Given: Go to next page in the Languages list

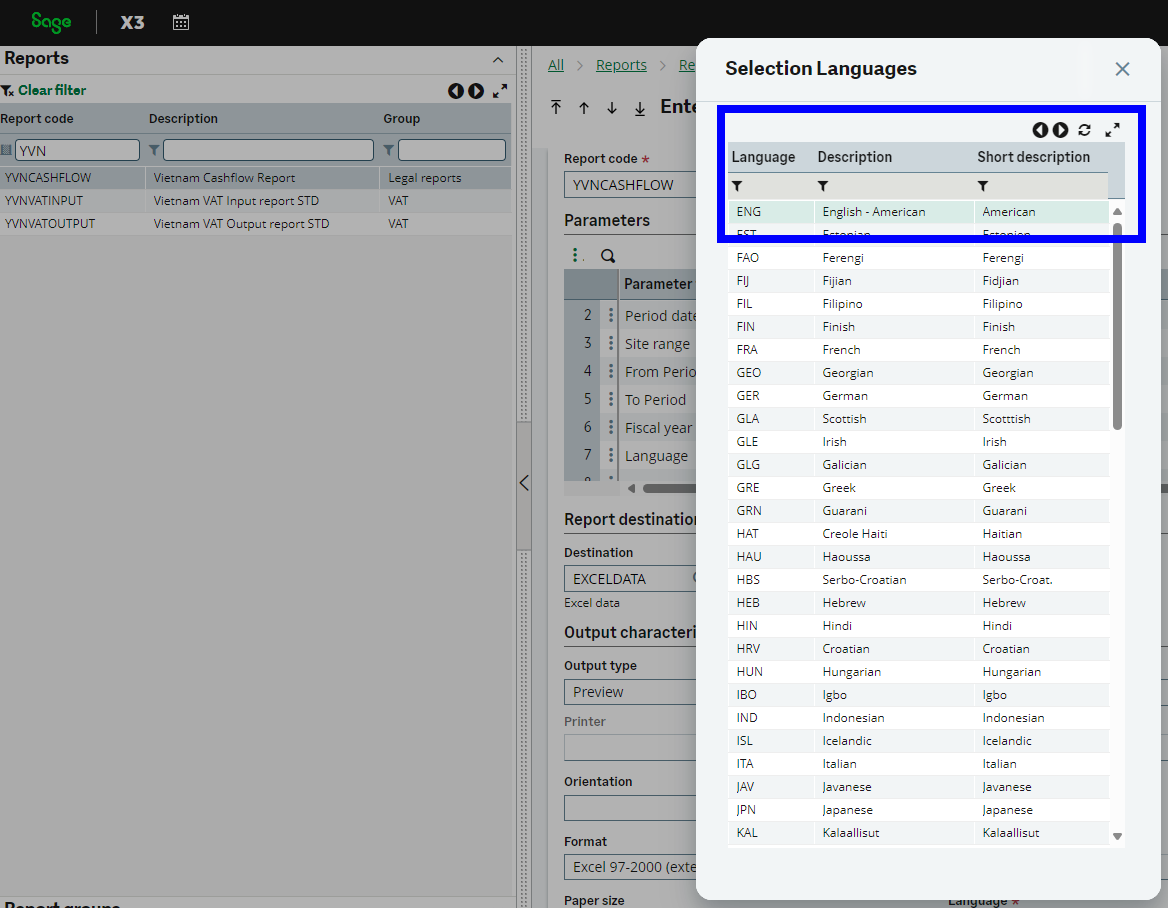Looking at the screenshot, I should pyautogui.click(x=1060, y=130).
